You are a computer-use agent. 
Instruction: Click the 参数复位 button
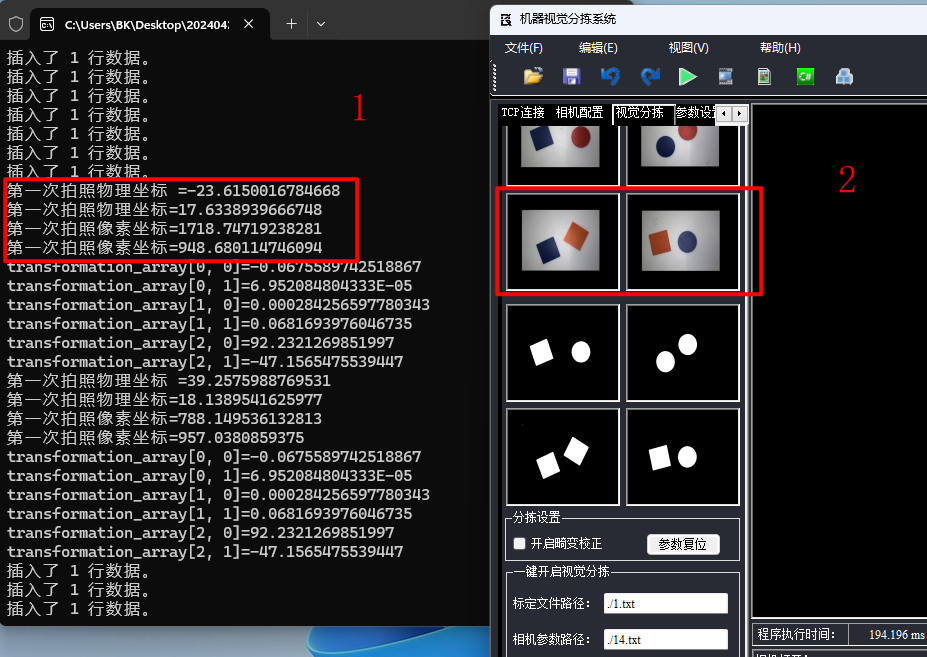point(683,544)
